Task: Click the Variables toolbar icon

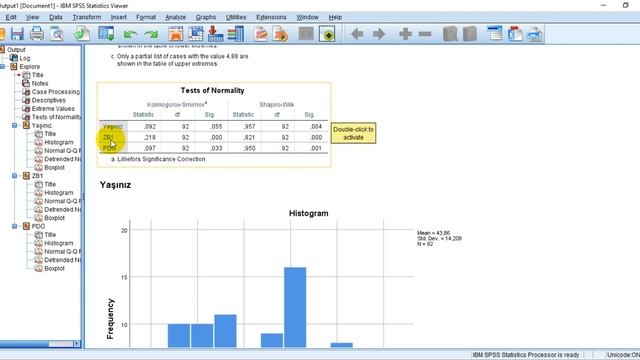Action: tap(236, 34)
